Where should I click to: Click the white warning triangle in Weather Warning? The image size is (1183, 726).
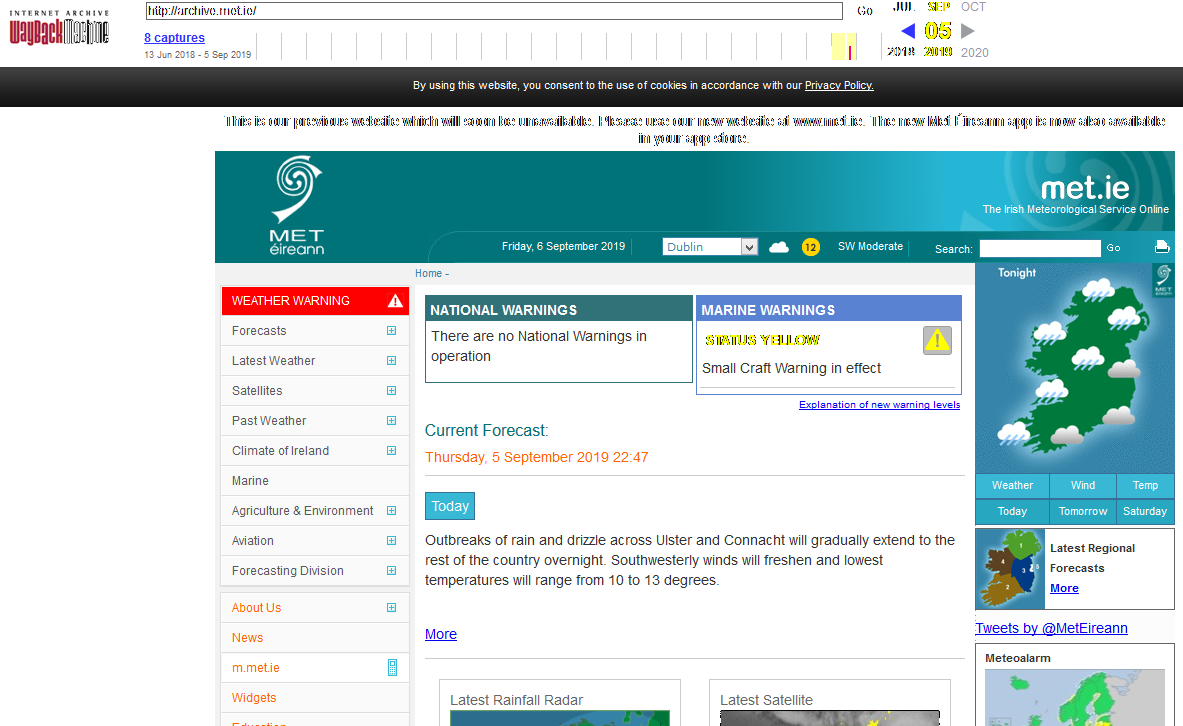click(x=395, y=300)
